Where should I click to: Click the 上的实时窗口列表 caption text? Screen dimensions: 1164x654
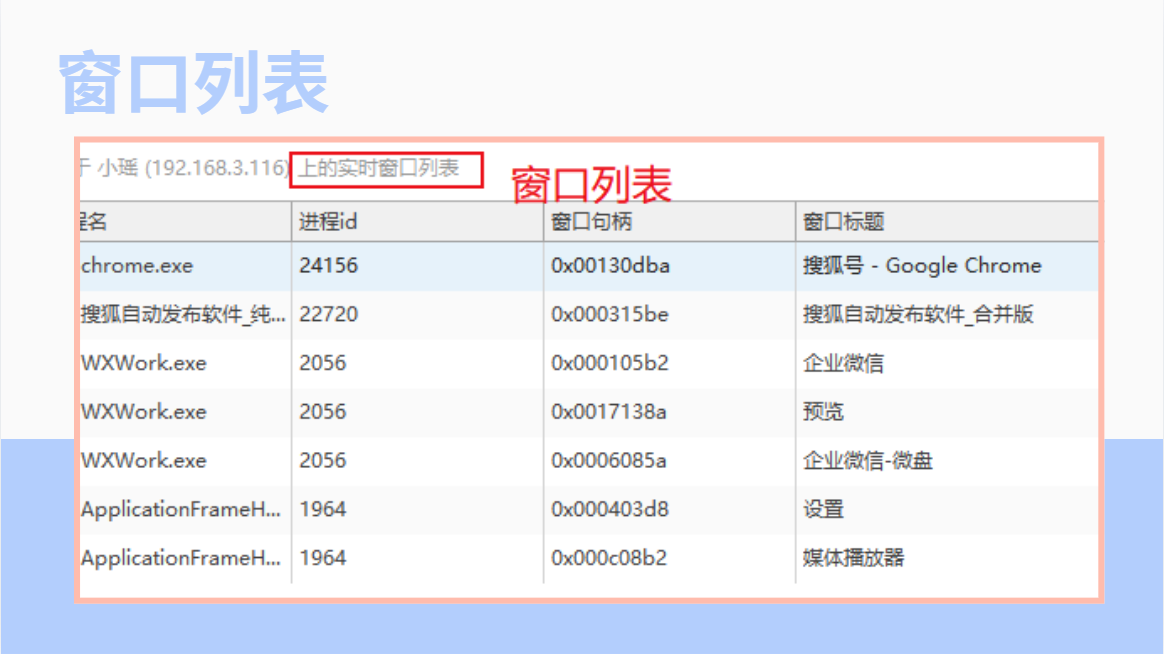[x=379, y=169]
